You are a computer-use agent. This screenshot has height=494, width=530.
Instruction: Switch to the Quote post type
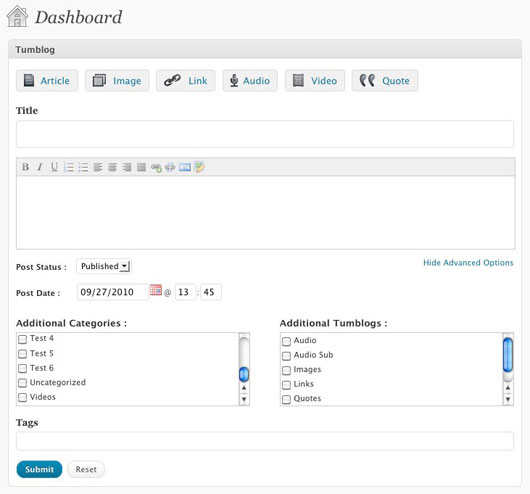coord(385,81)
